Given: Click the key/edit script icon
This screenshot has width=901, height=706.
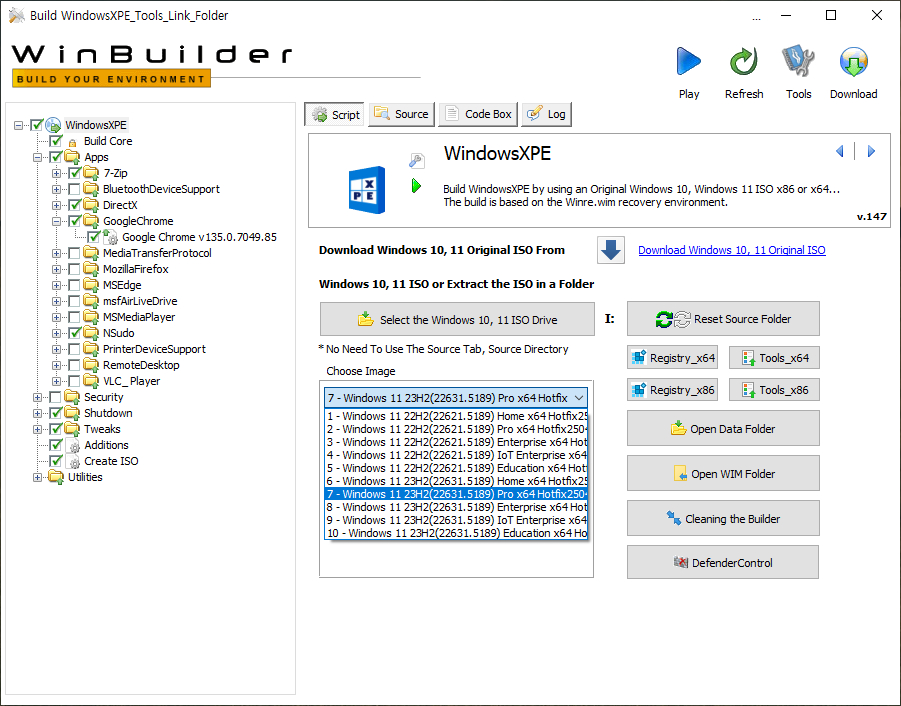Looking at the screenshot, I should pyautogui.click(x=417, y=161).
